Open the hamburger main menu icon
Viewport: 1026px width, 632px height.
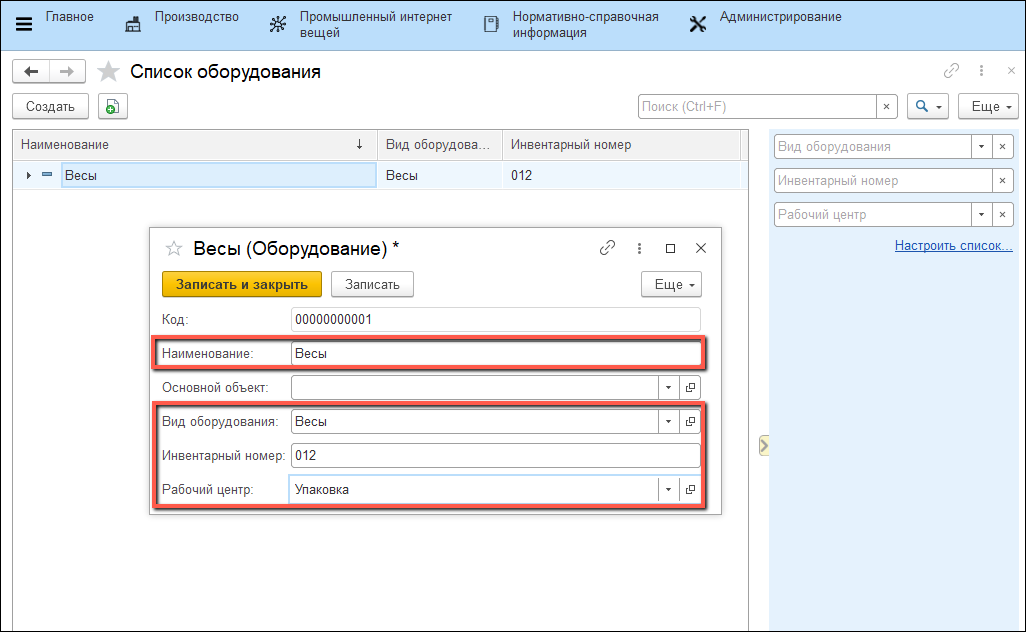[24, 24]
